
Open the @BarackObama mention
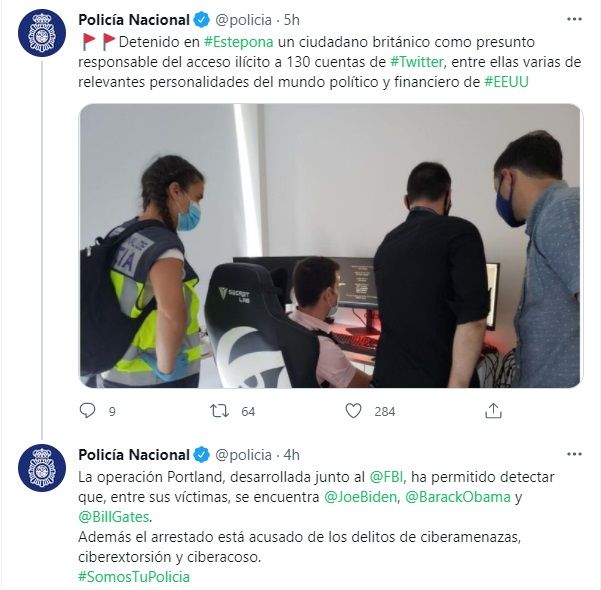458,497
